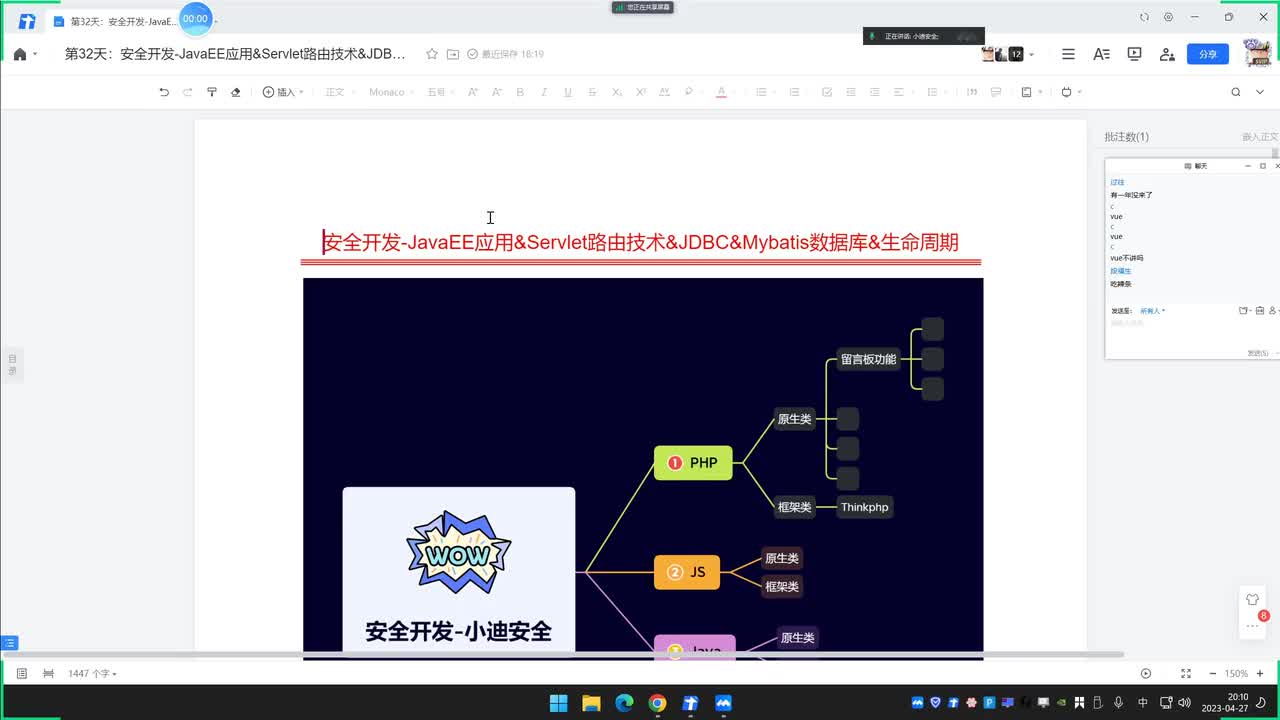Open the Windows Start menu

[558, 703]
